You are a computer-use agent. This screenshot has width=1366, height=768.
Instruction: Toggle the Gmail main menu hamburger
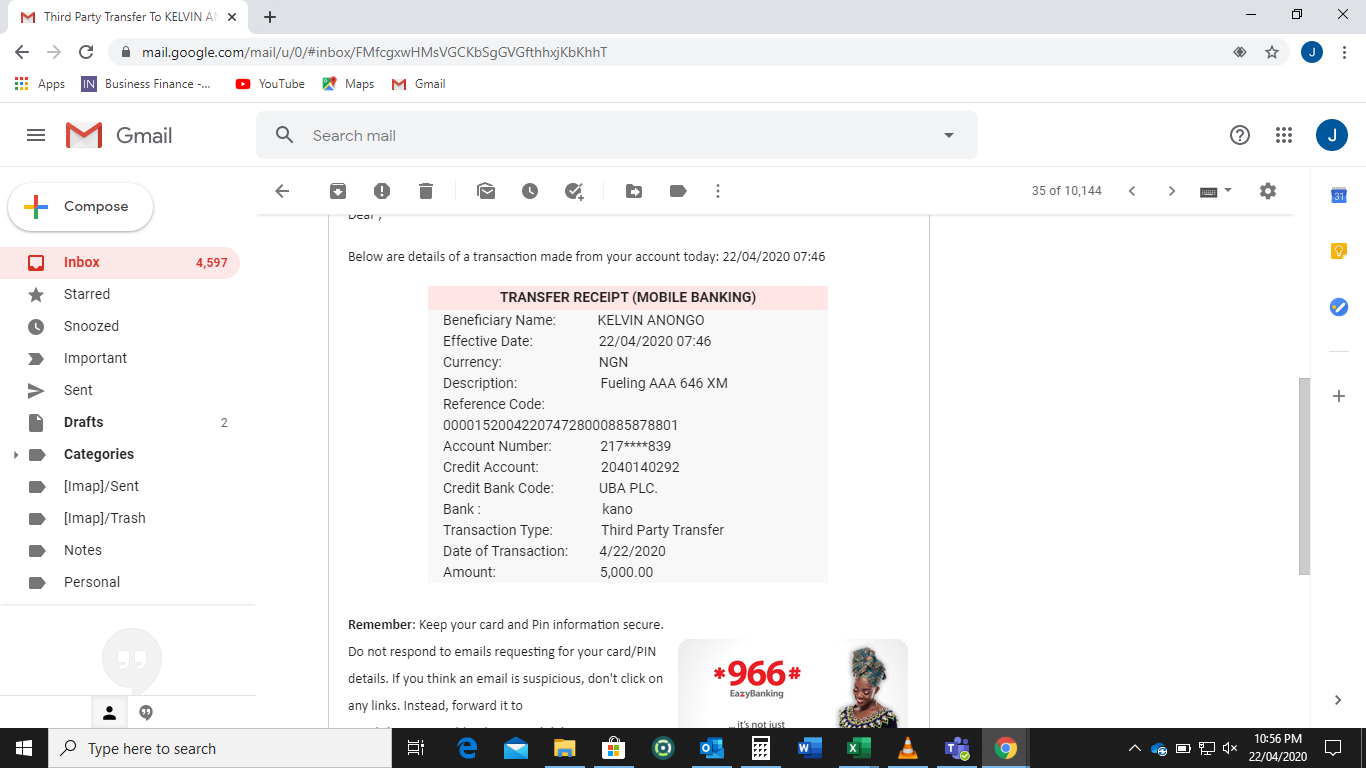click(x=36, y=135)
